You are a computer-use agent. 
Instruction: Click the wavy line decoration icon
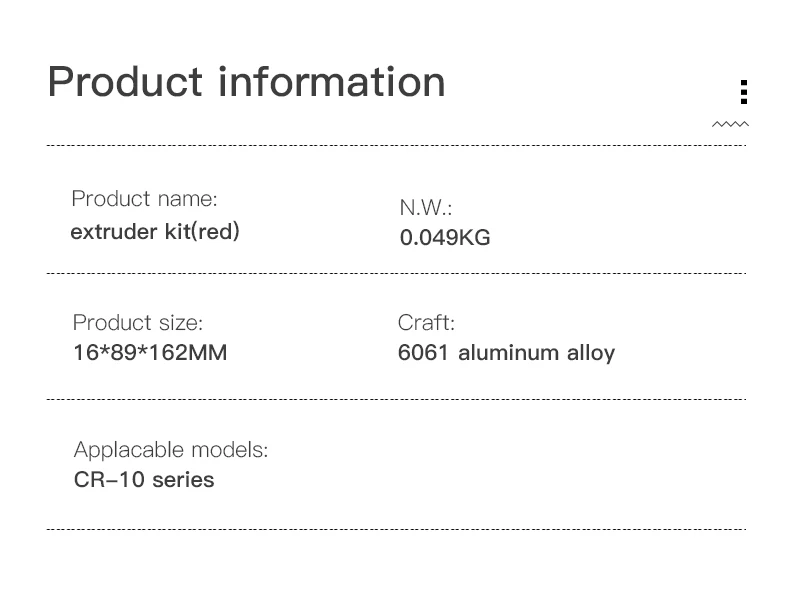click(x=730, y=125)
